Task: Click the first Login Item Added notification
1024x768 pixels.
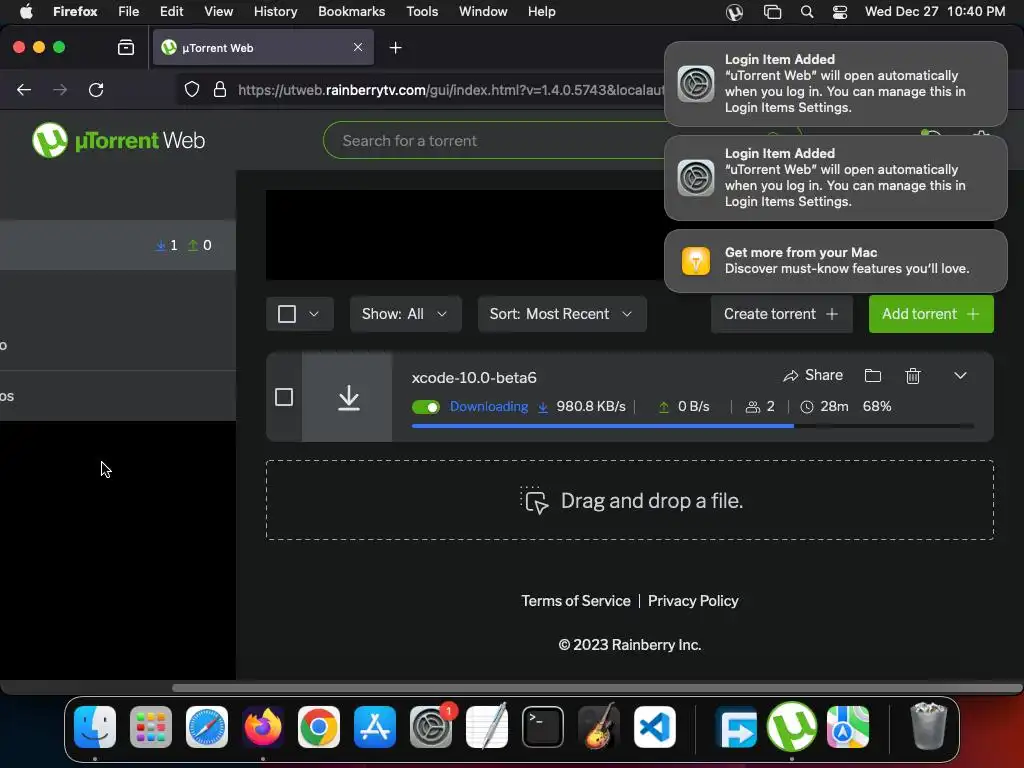Action: point(836,84)
